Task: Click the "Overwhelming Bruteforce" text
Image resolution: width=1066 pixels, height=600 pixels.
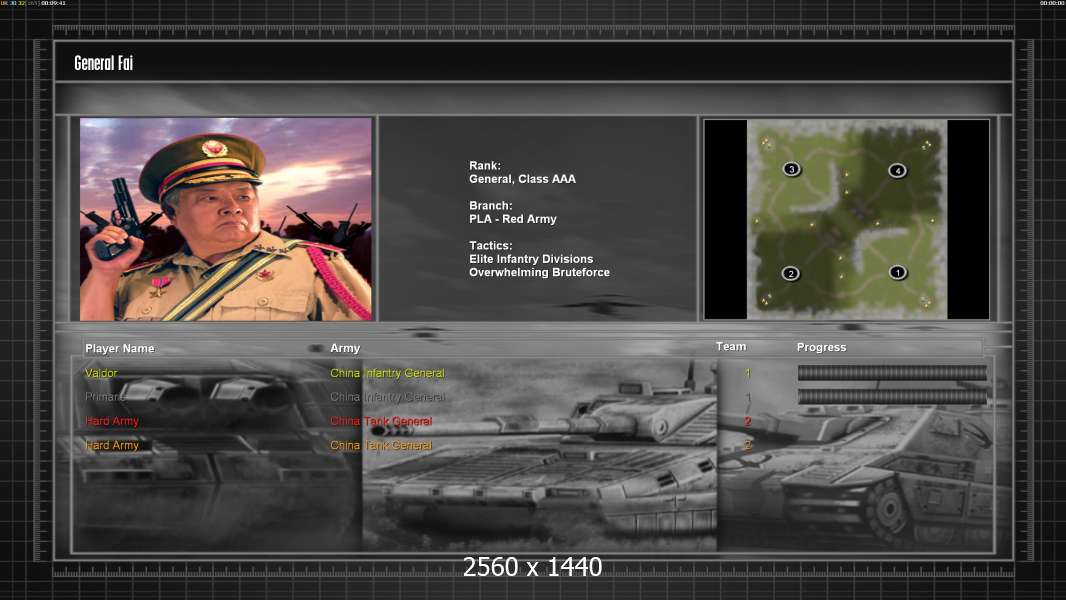Action: tap(539, 272)
